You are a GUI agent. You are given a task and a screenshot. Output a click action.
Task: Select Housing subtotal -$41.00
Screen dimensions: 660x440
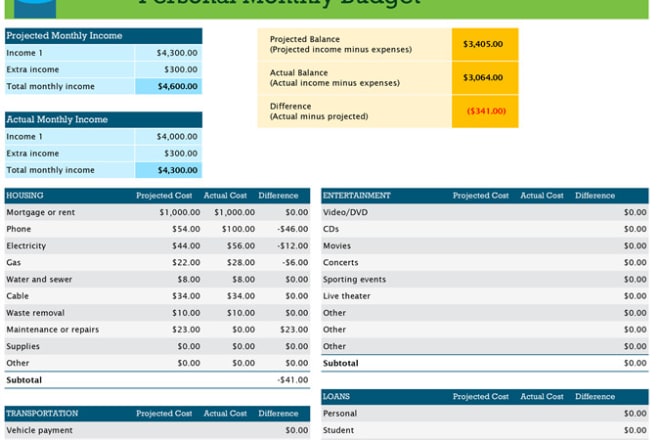293,380
